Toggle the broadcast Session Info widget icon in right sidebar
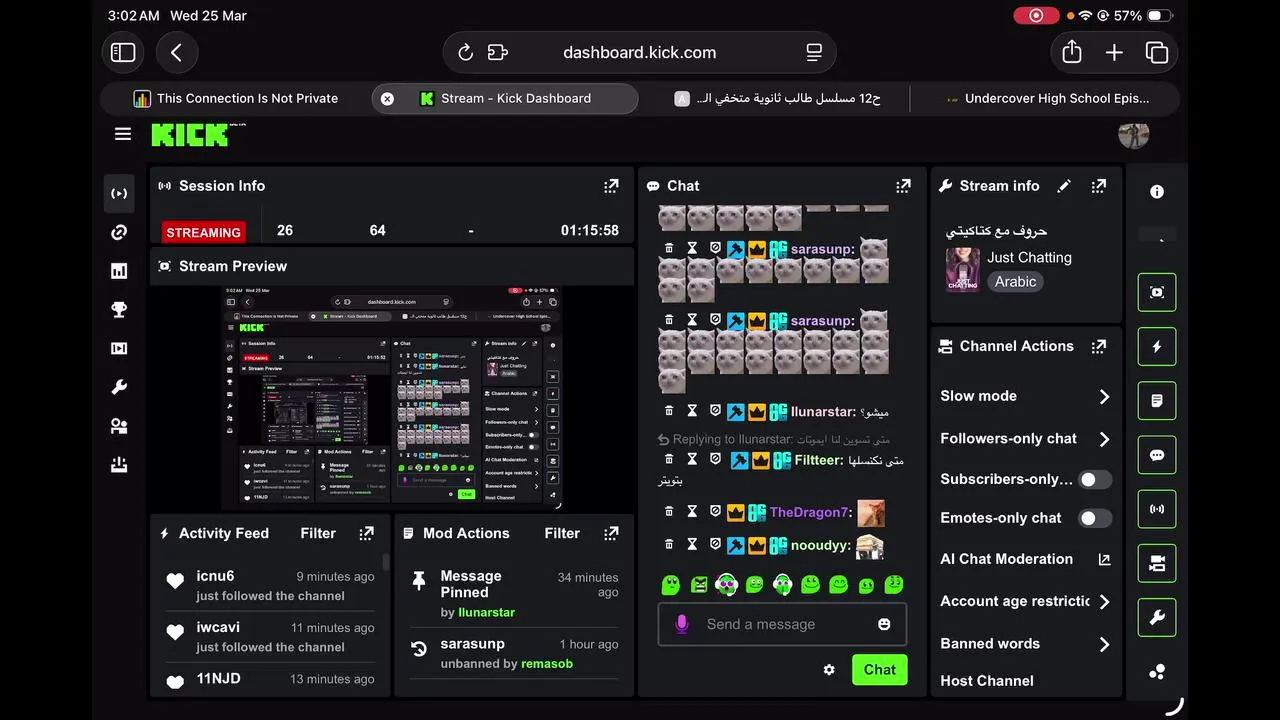1280x720 pixels. pos(1157,509)
